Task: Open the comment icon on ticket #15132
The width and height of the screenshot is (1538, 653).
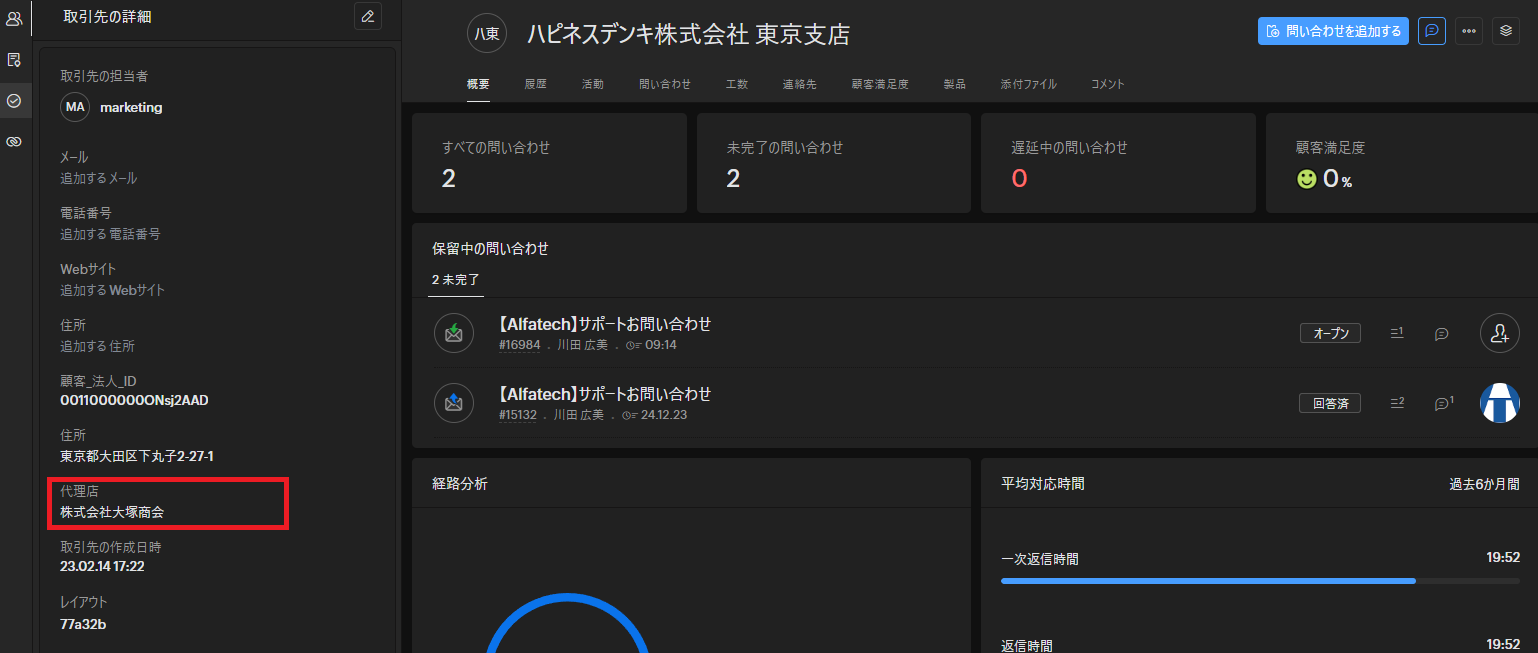Action: pos(1443,404)
